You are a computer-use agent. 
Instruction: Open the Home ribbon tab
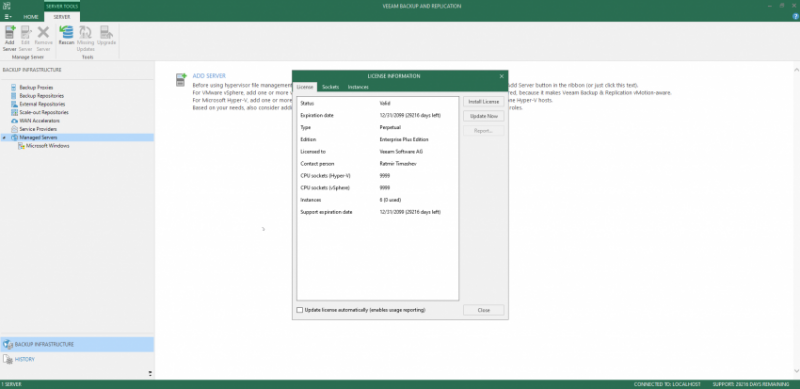(31, 17)
